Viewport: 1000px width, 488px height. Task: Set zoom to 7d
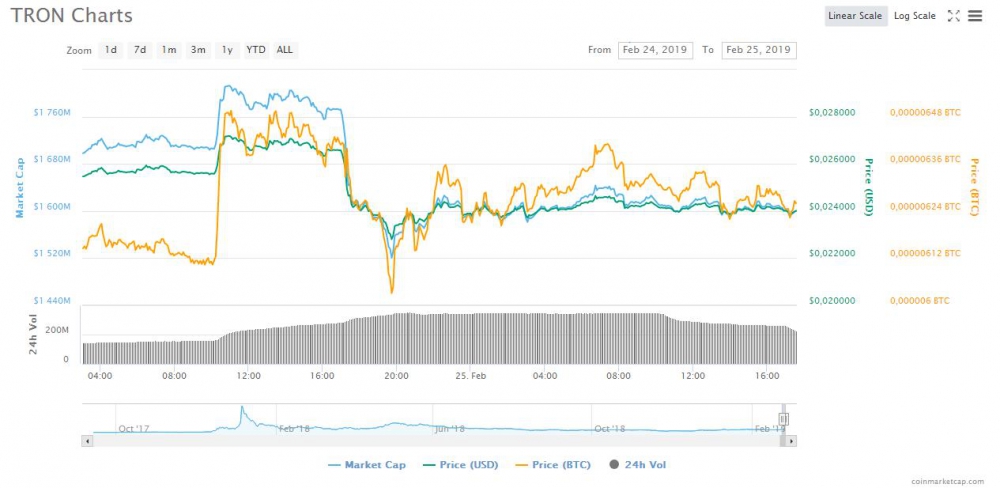coord(140,50)
